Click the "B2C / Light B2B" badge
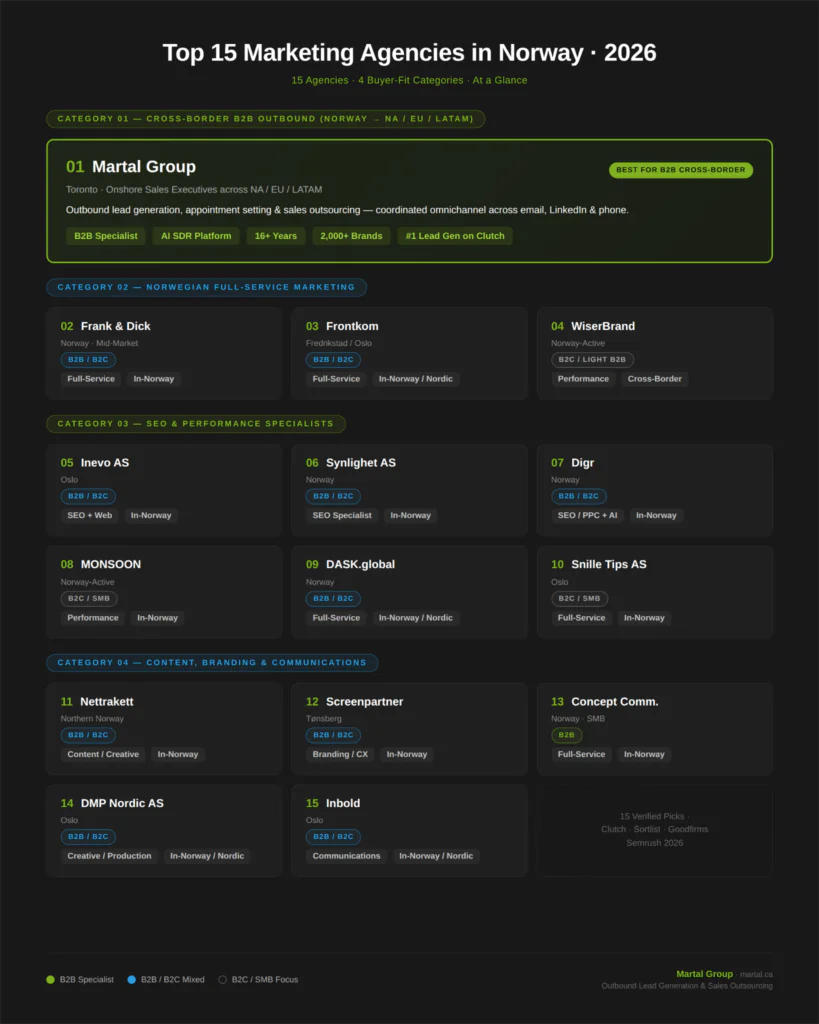Viewport: 819px width, 1024px height. click(x=592, y=360)
